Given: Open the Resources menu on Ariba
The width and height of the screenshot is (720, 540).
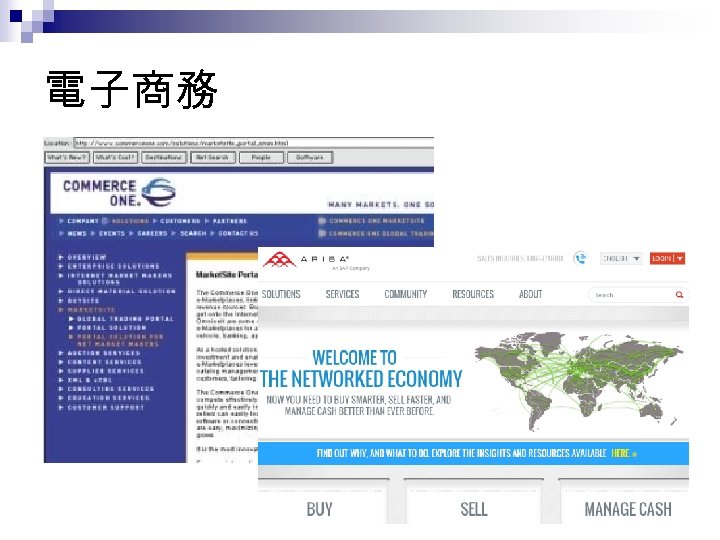Looking at the screenshot, I should (x=473, y=294).
